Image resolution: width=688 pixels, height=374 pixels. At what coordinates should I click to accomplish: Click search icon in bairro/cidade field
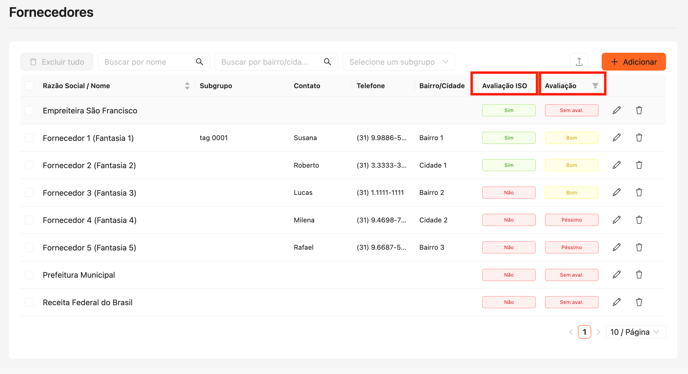(327, 62)
